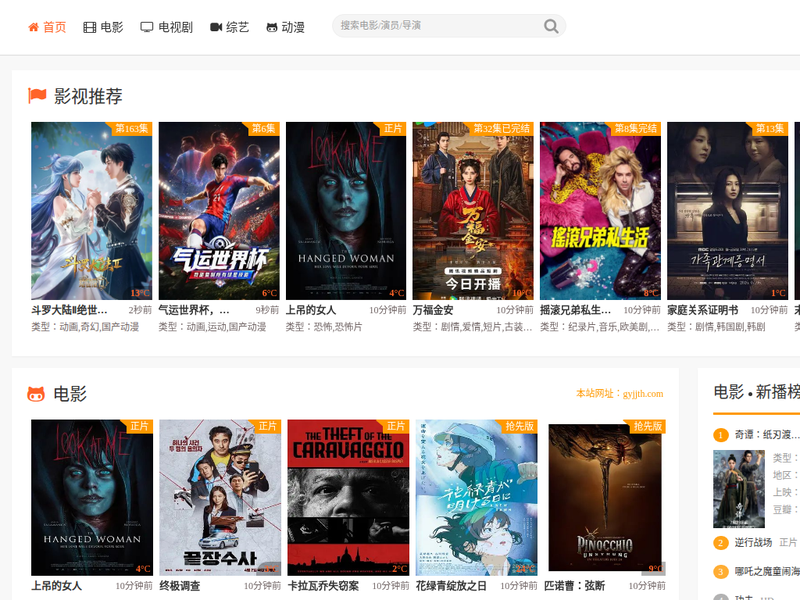
Task: Open the 摇滚兄弟私生活 poster
Action: click(x=601, y=211)
